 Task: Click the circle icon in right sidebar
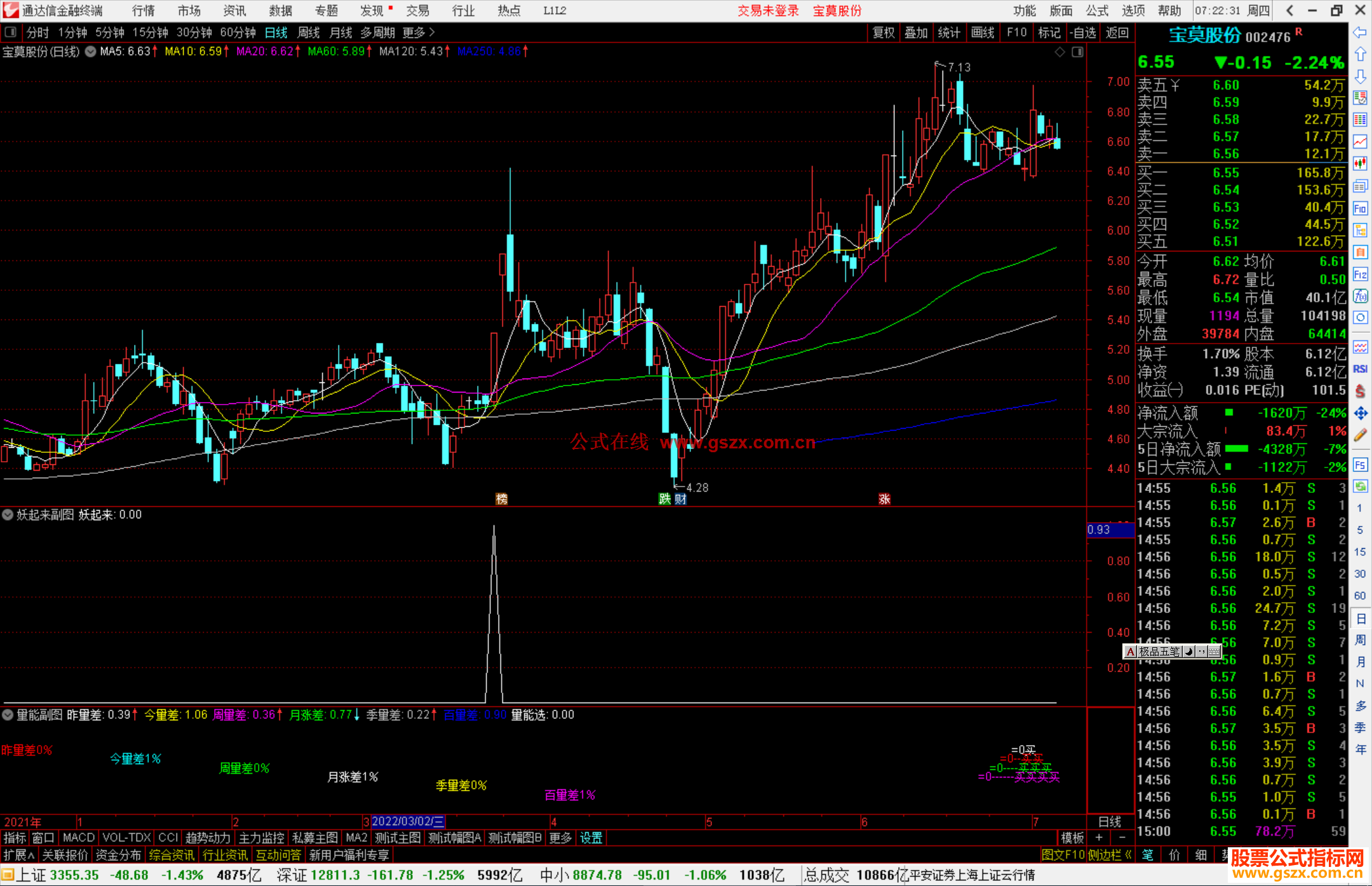[x=1360, y=318]
